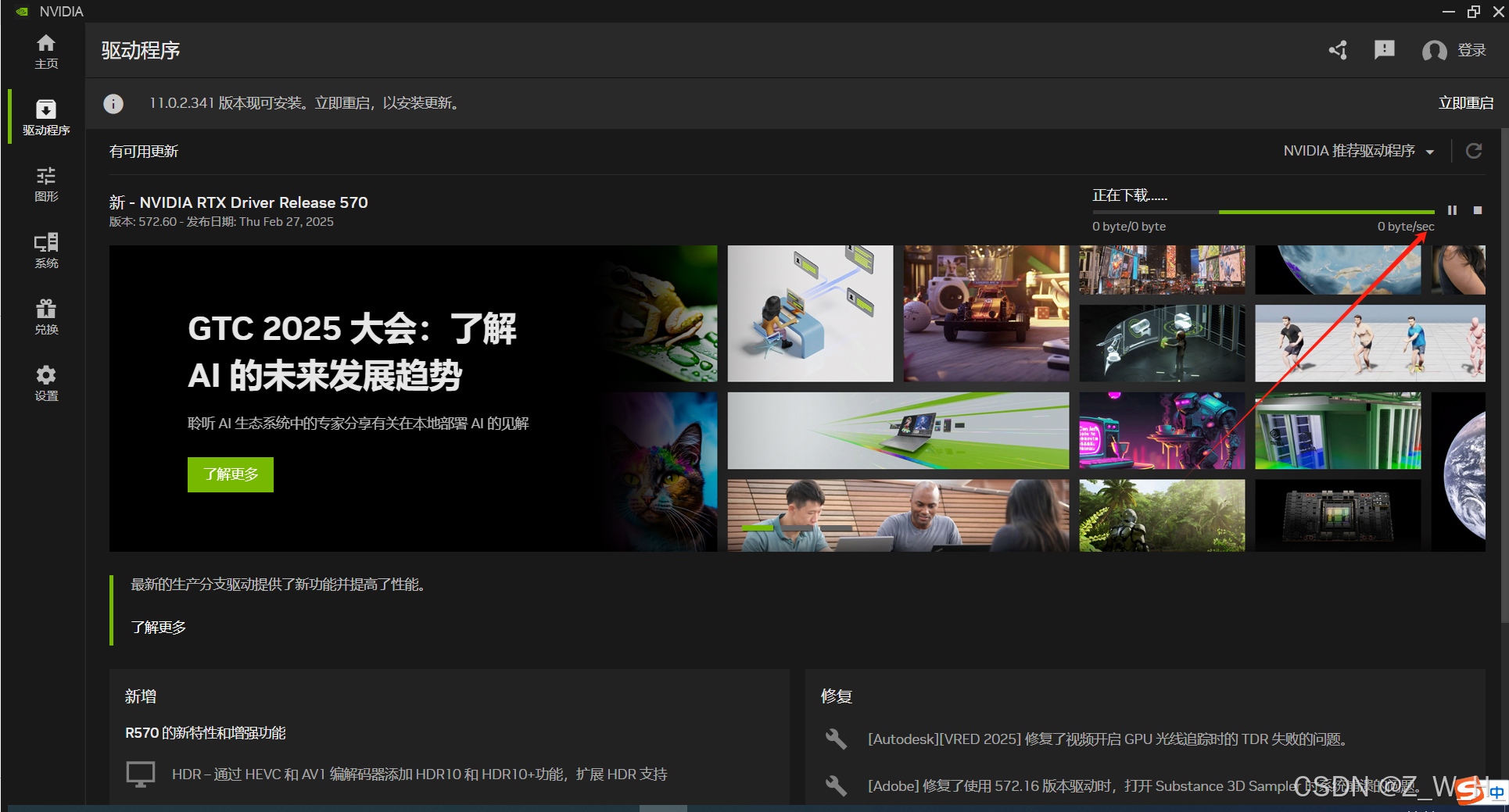The height and width of the screenshot is (812, 1509).
Task: Open the green streak laptop thumbnail
Action: click(x=898, y=431)
